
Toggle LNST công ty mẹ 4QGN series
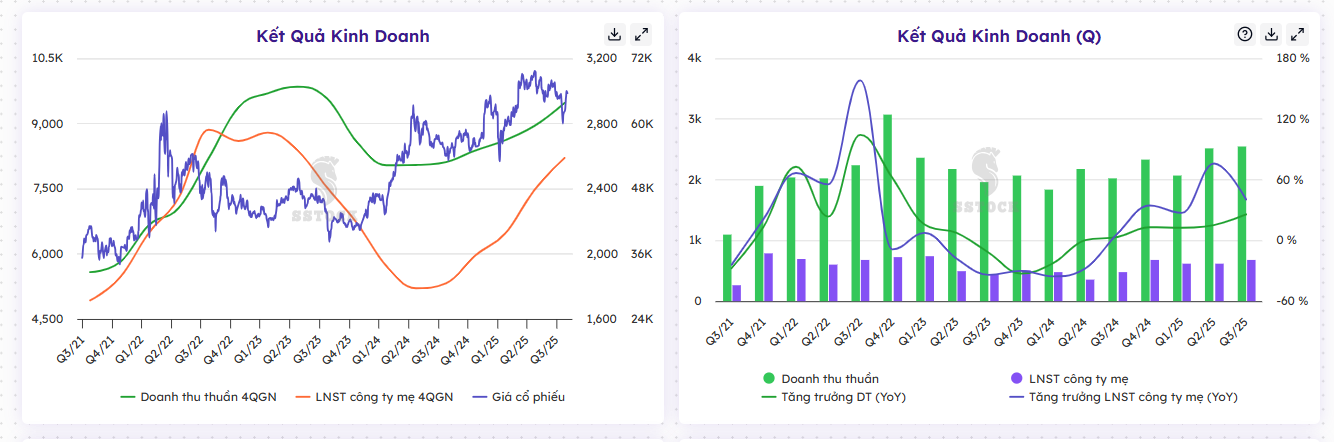[x=375, y=397]
